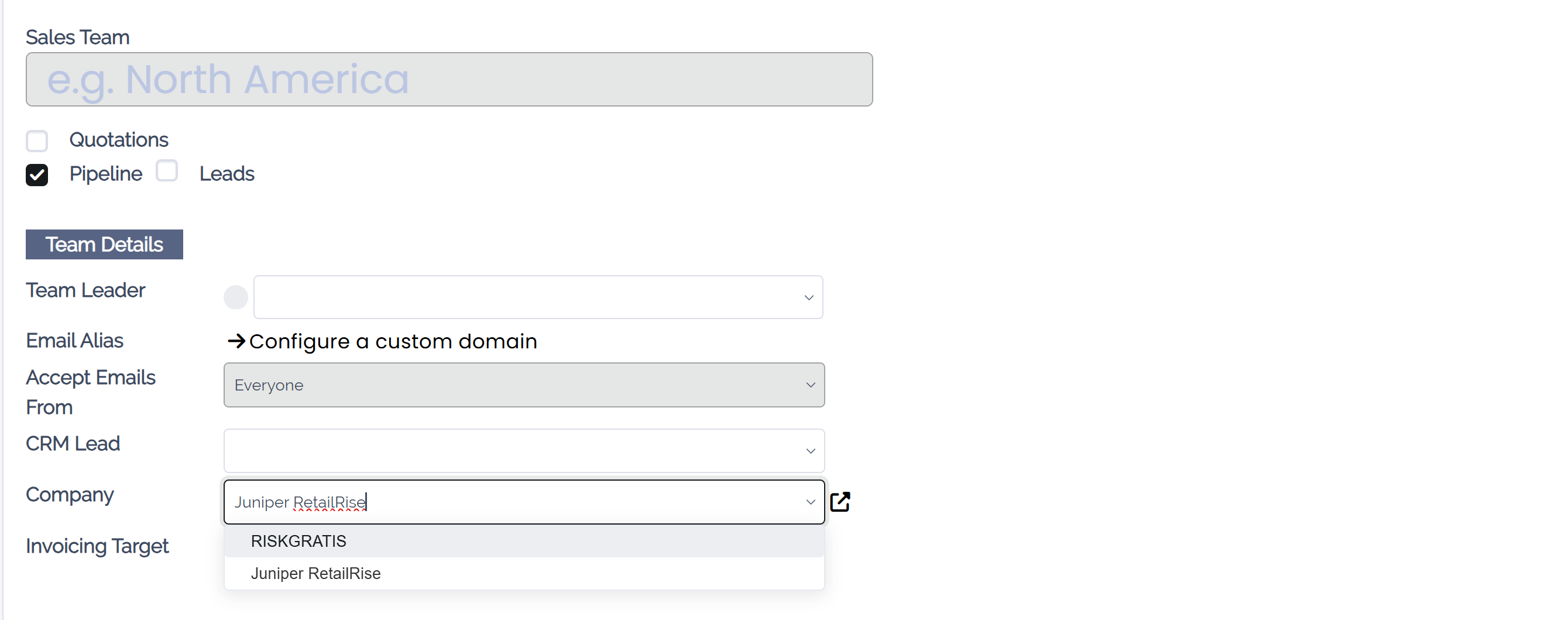
Task: Open the company record via external link icon
Action: coord(841,501)
